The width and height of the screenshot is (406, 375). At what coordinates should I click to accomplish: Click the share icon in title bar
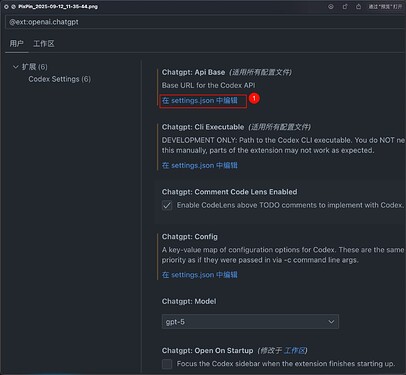(358, 7)
